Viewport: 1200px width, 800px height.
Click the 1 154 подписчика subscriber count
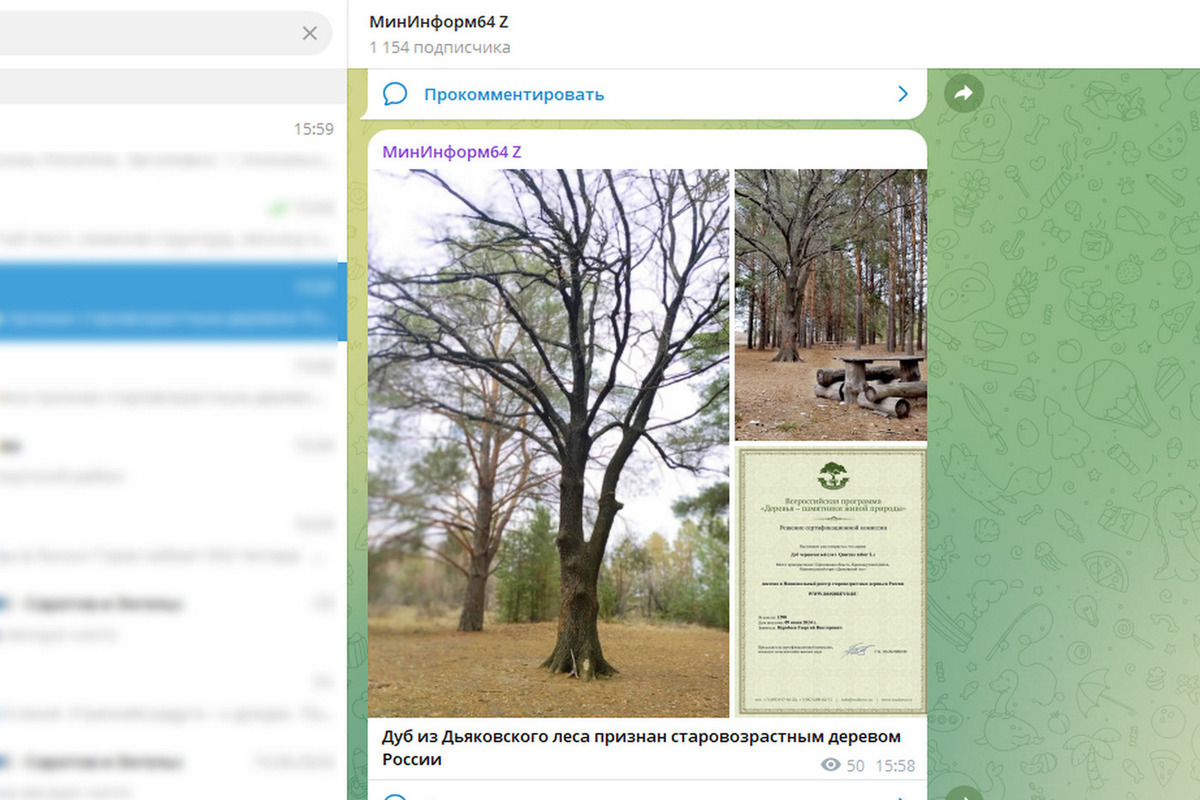pyautogui.click(x=440, y=47)
